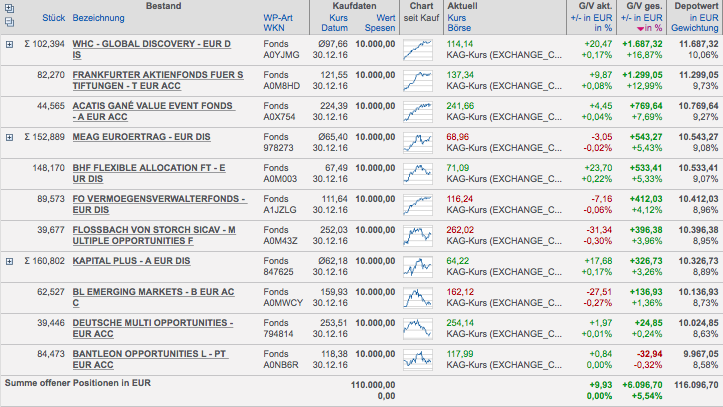
Task: Open FO Vermoegensverwalterfonds chart thumbnail
Action: click(418, 204)
